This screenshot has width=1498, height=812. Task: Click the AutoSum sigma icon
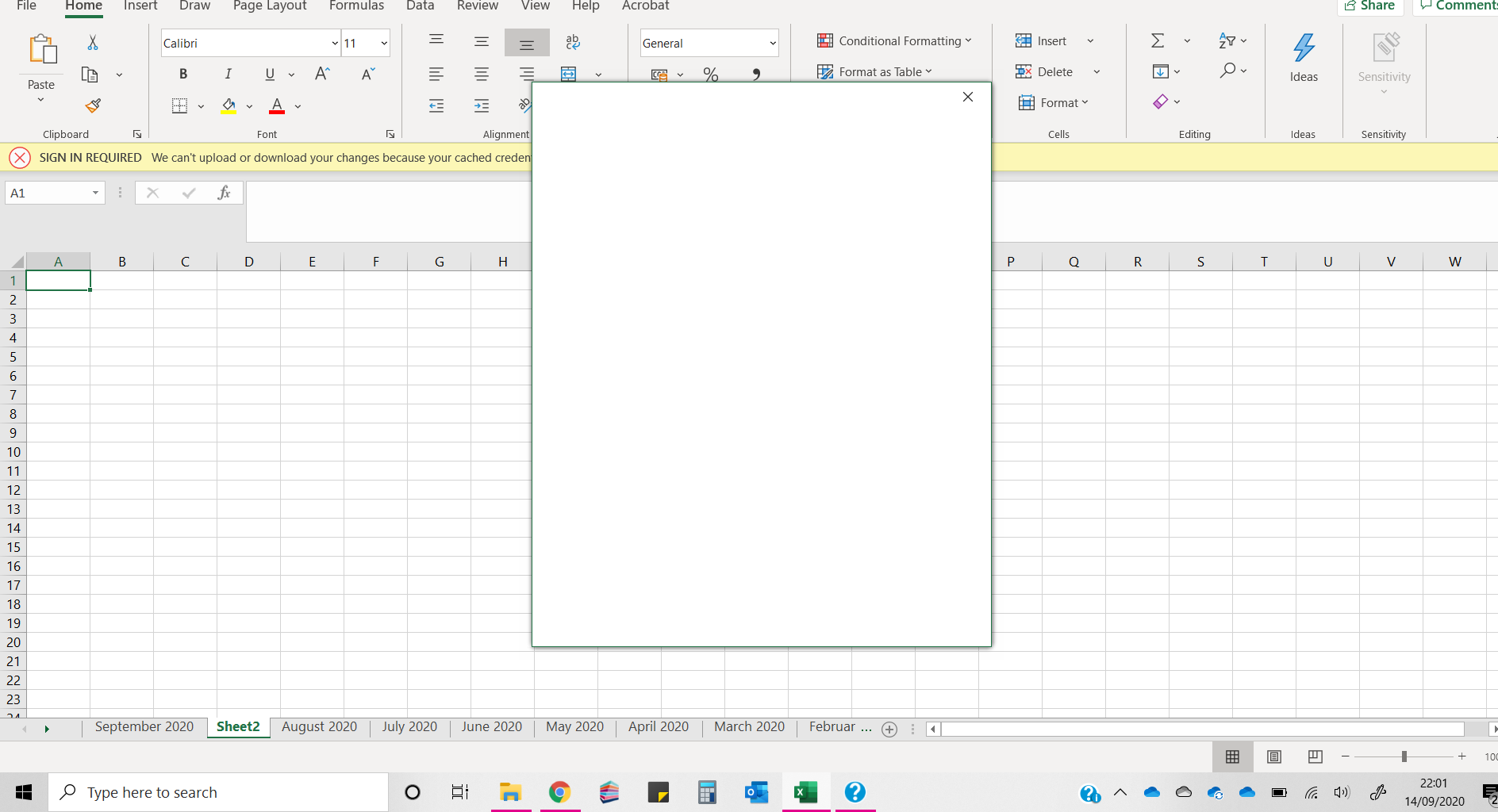click(1158, 40)
